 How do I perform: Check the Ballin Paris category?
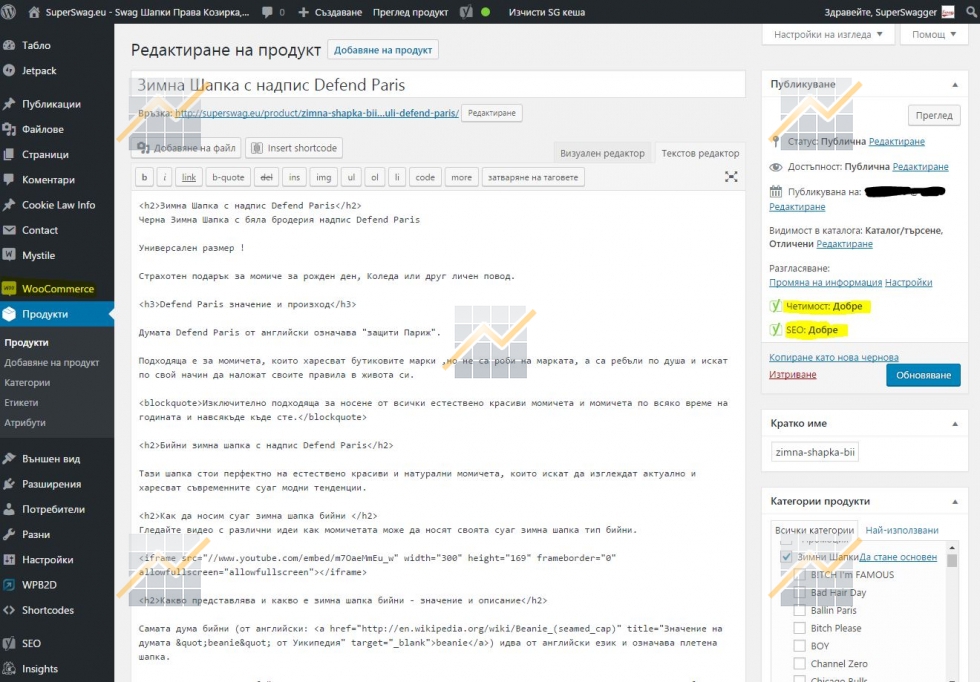(x=799, y=610)
